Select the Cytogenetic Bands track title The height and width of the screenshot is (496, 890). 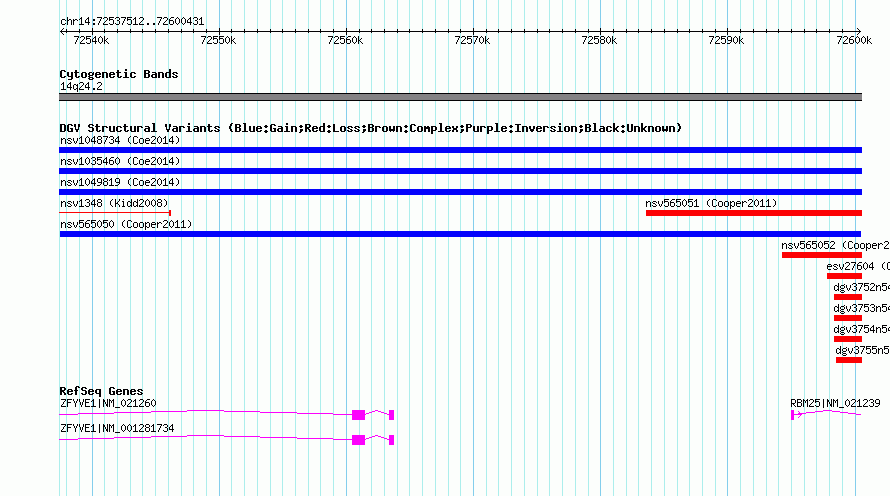(119, 74)
